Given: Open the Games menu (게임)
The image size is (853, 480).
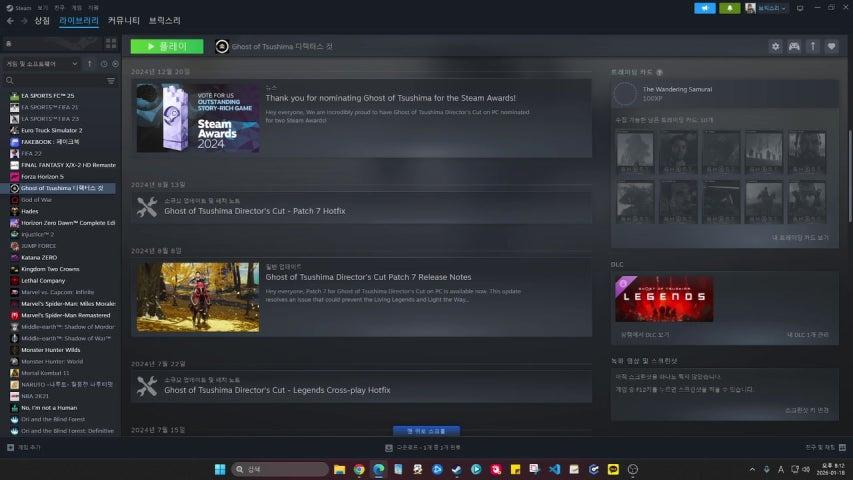Looking at the screenshot, I should pos(77,8).
